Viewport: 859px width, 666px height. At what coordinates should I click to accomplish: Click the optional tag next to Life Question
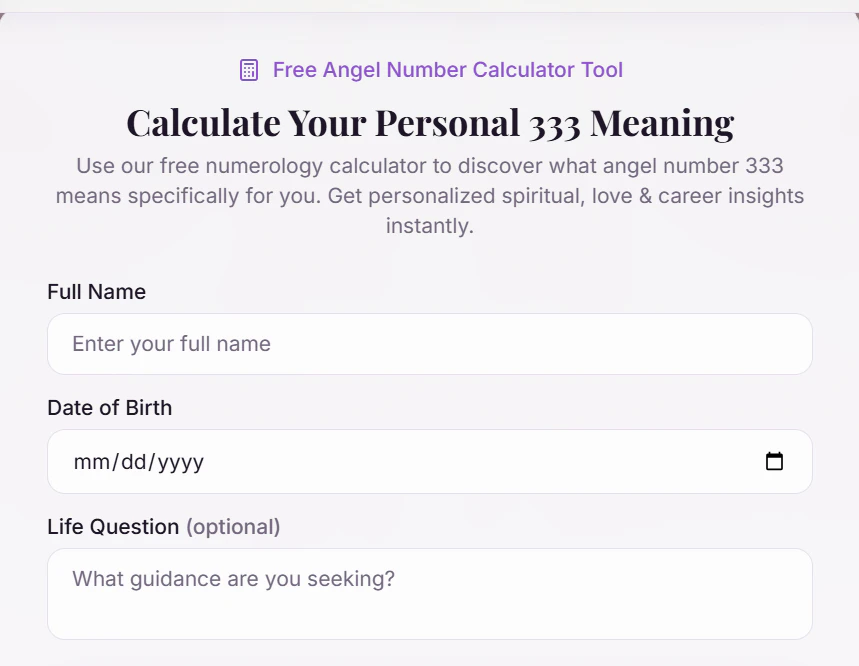point(233,527)
